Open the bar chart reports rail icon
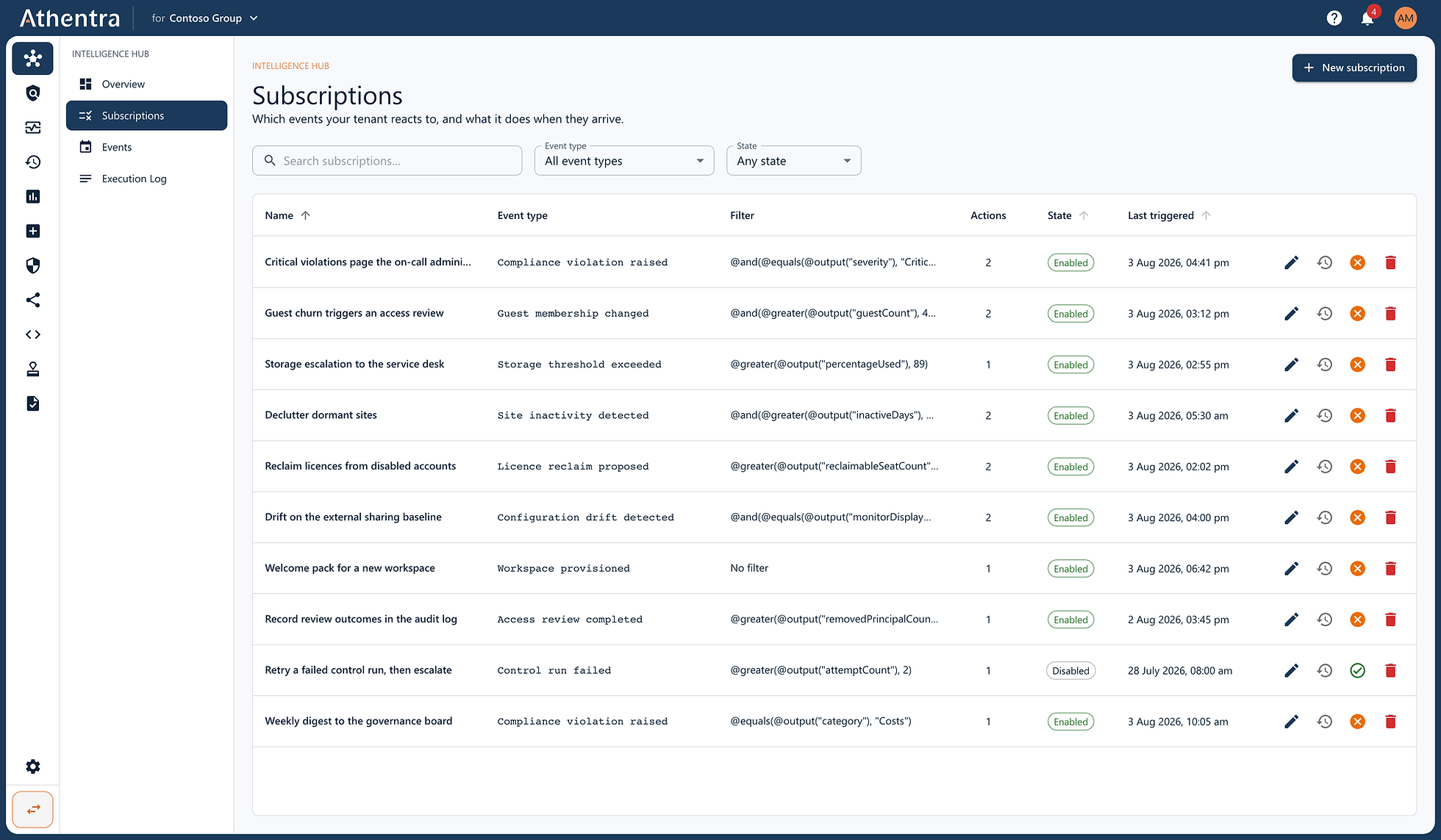1441x840 pixels. (x=32, y=196)
